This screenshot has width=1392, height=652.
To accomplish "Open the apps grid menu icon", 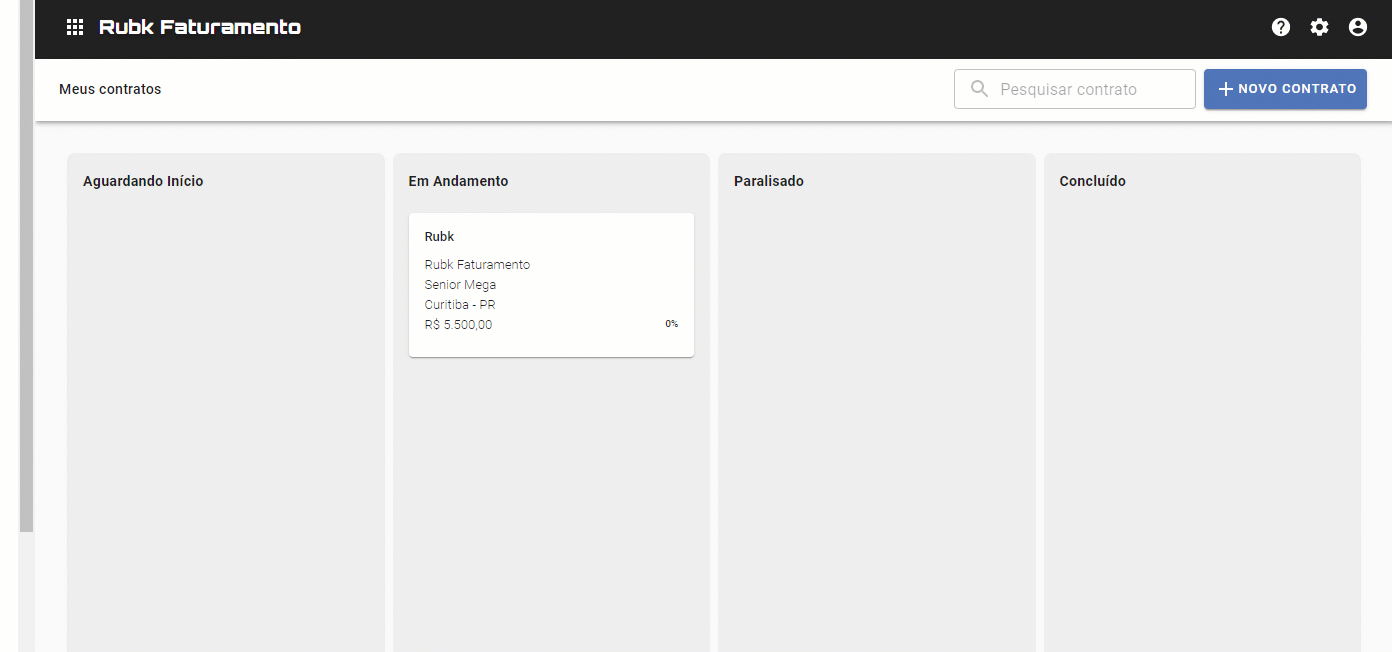I will (75, 28).
